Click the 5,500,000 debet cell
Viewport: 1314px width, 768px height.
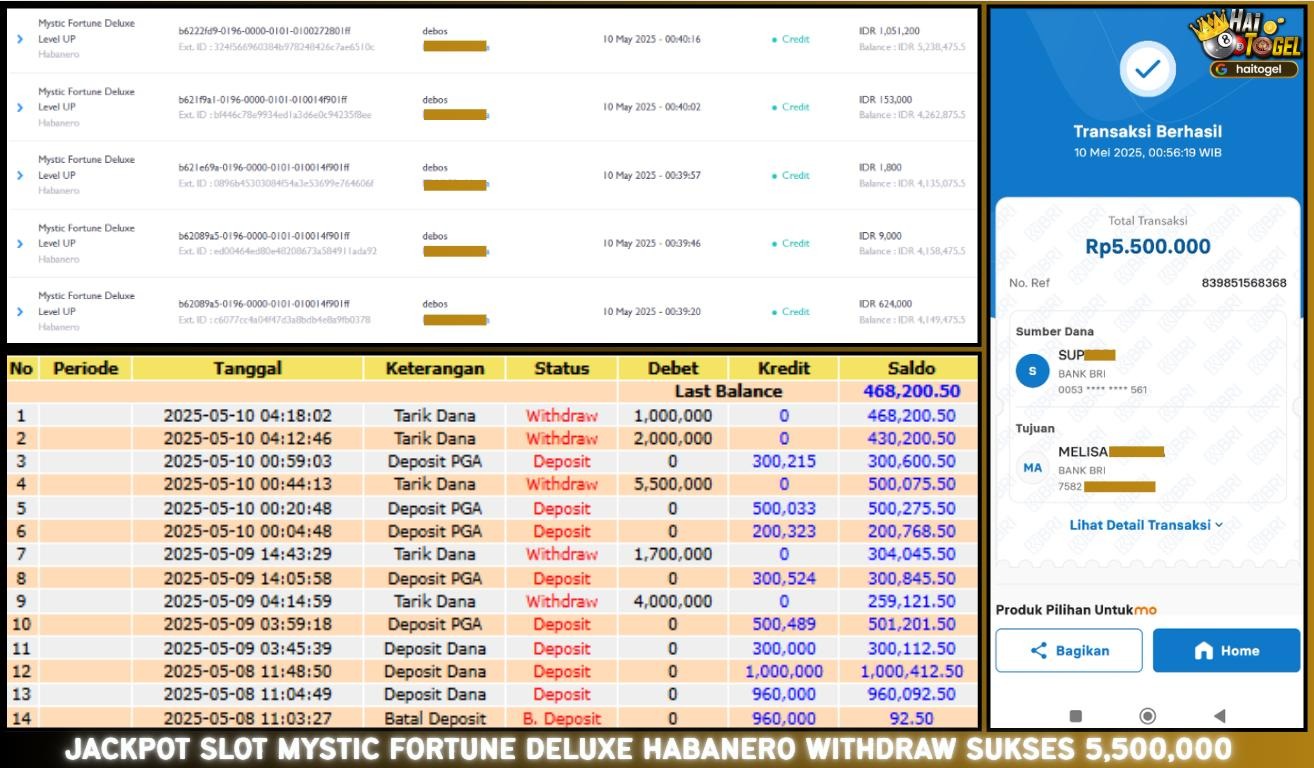(673, 484)
